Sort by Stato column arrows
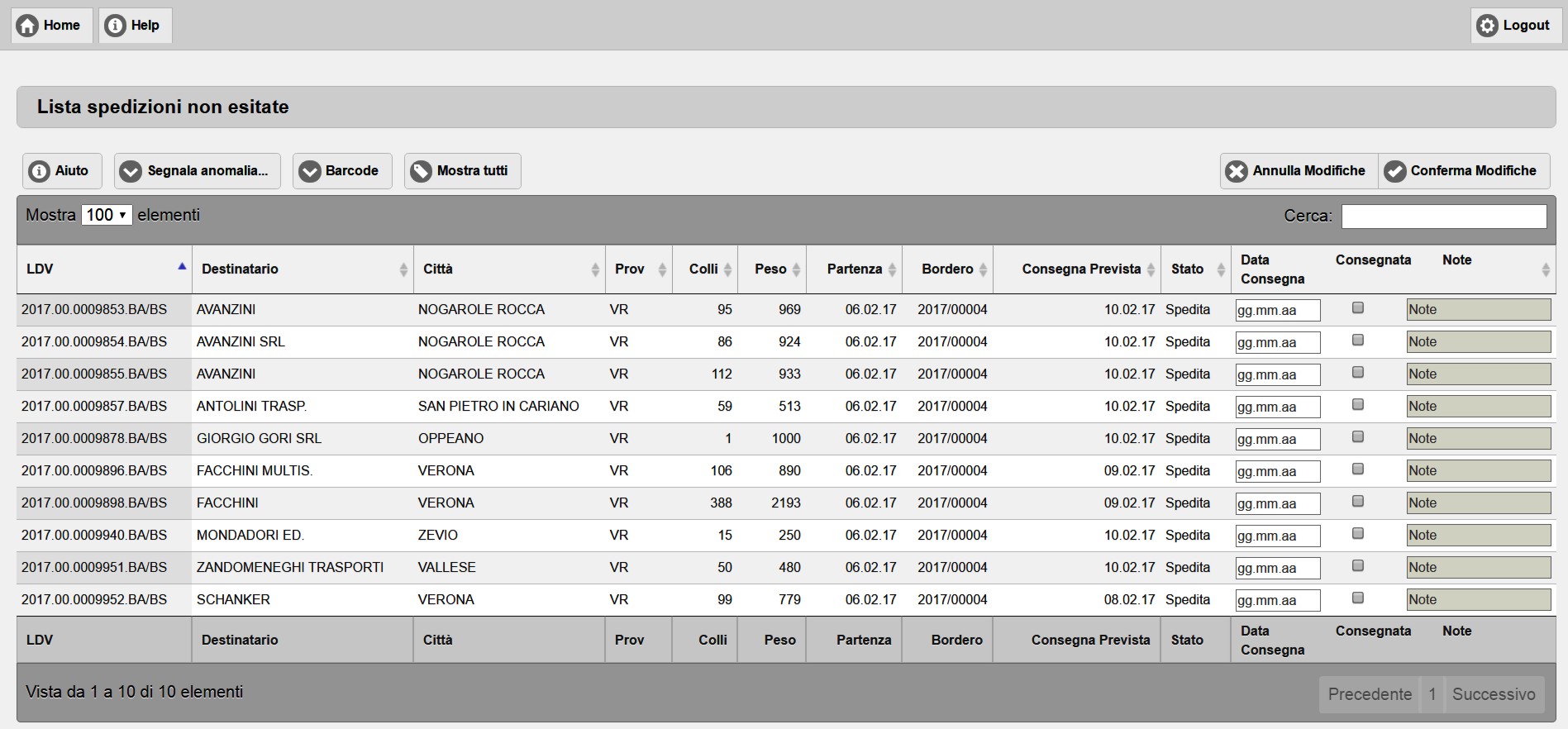This screenshot has width=1568, height=729. coord(1221,269)
